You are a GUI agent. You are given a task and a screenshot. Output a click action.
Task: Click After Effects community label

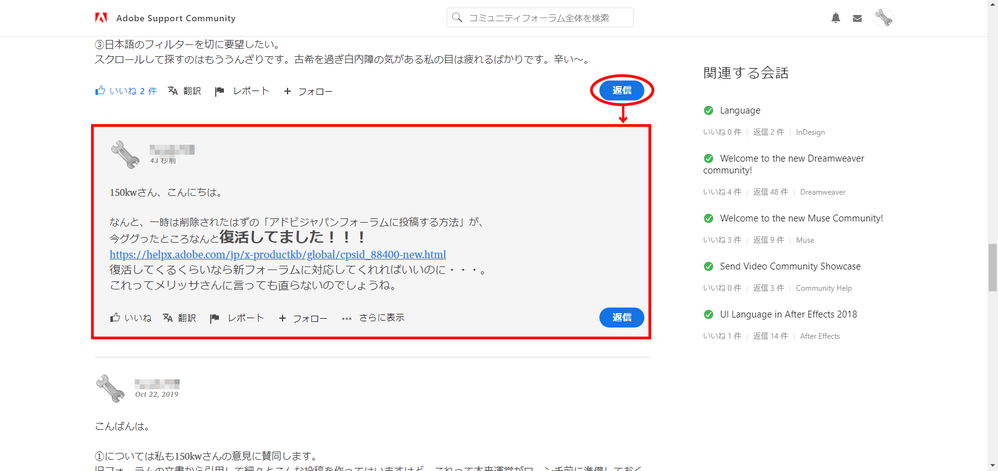tap(820, 336)
